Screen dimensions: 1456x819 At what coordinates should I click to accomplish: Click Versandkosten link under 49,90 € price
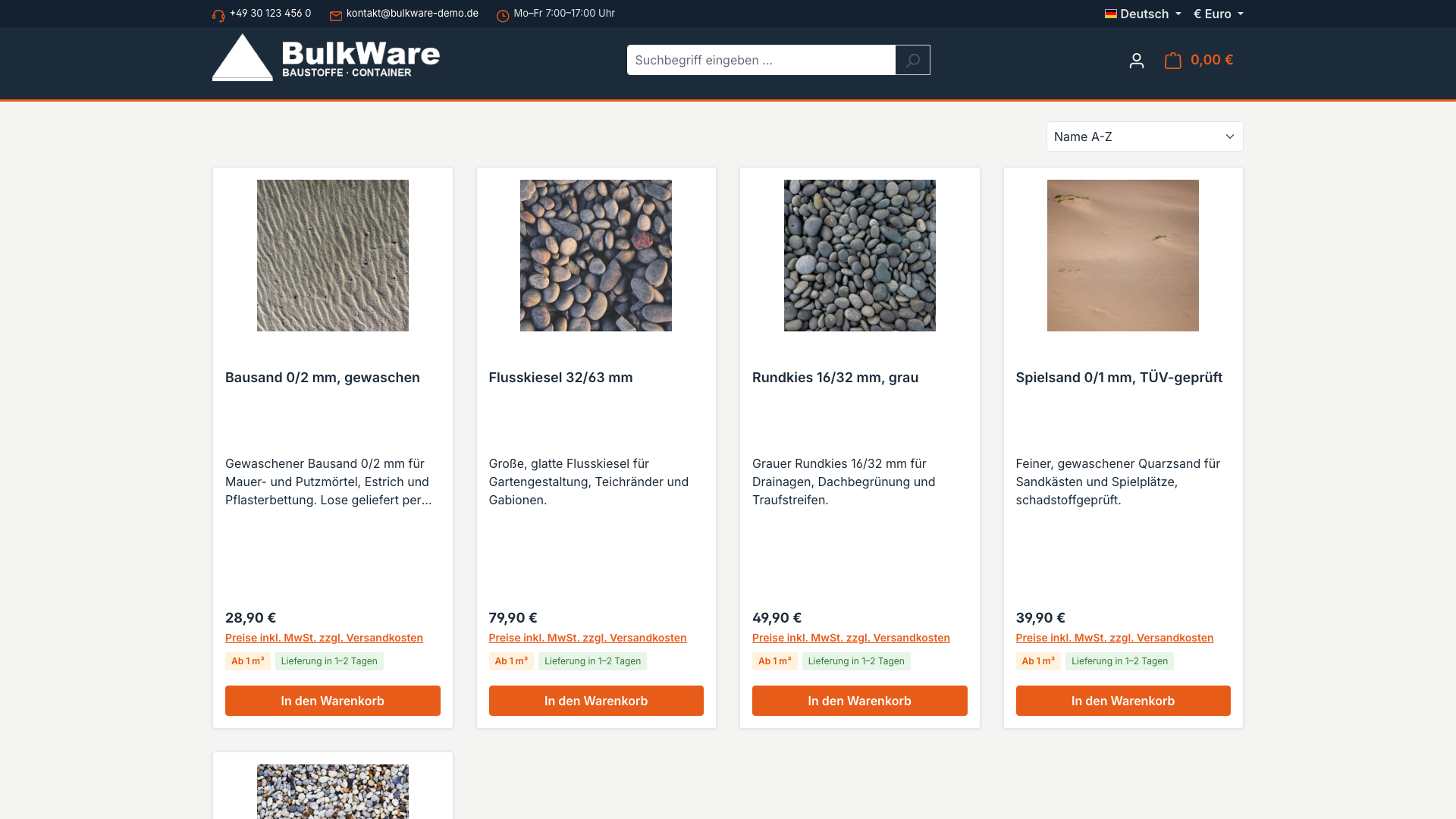coord(851,638)
